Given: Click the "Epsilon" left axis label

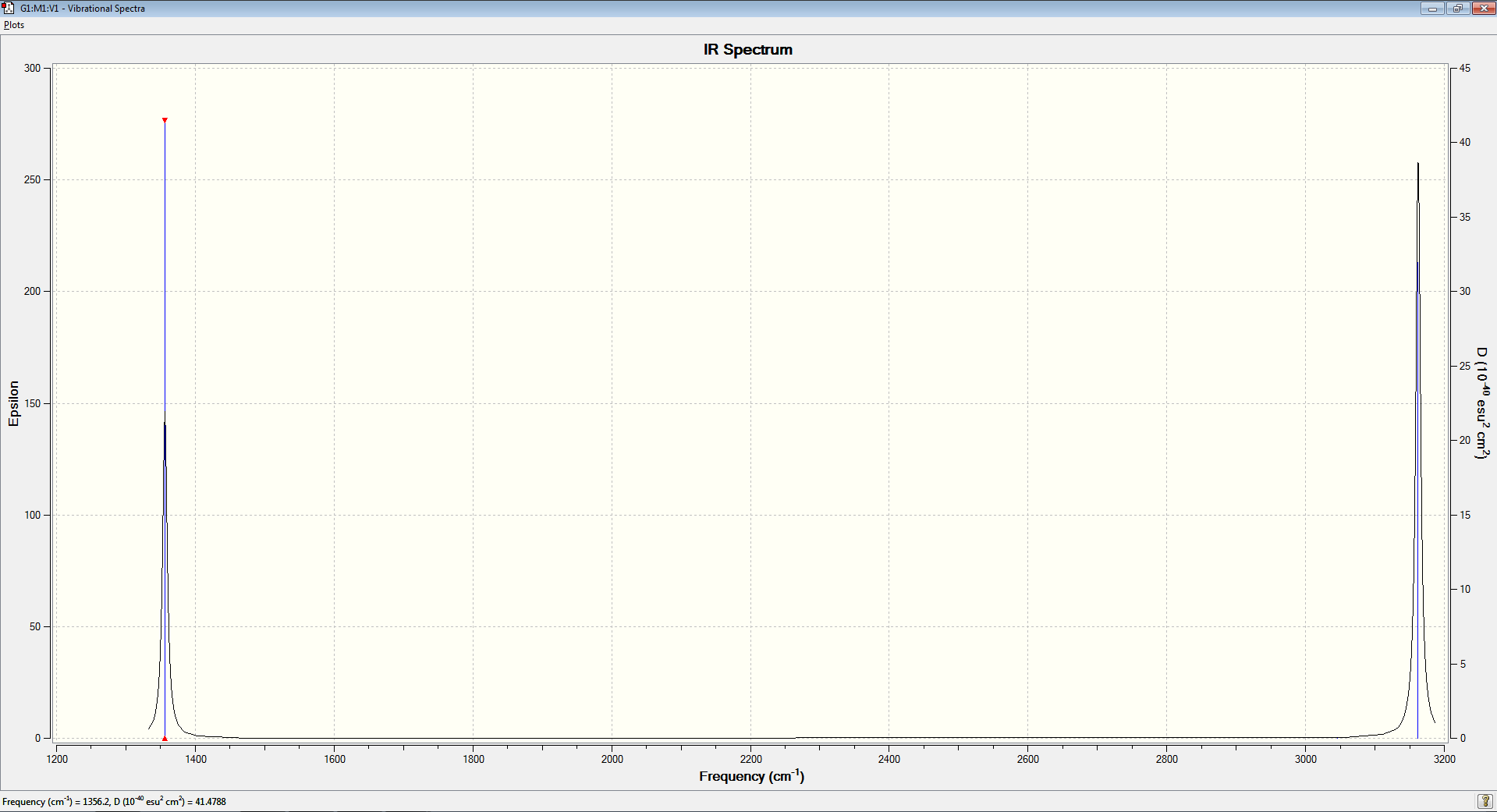Looking at the screenshot, I should click(x=13, y=403).
